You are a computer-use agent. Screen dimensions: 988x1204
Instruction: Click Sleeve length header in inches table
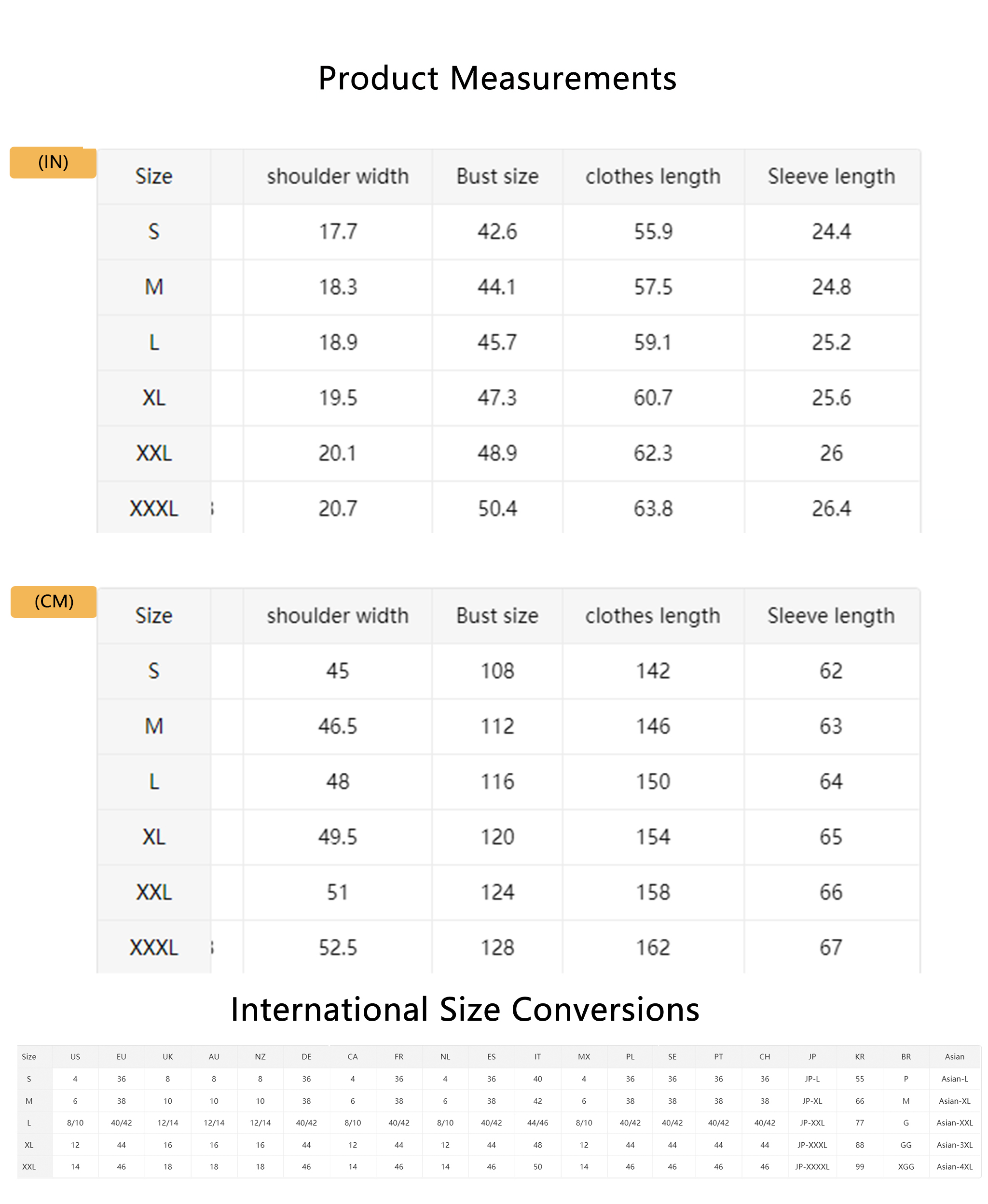click(x=831, y=177)
